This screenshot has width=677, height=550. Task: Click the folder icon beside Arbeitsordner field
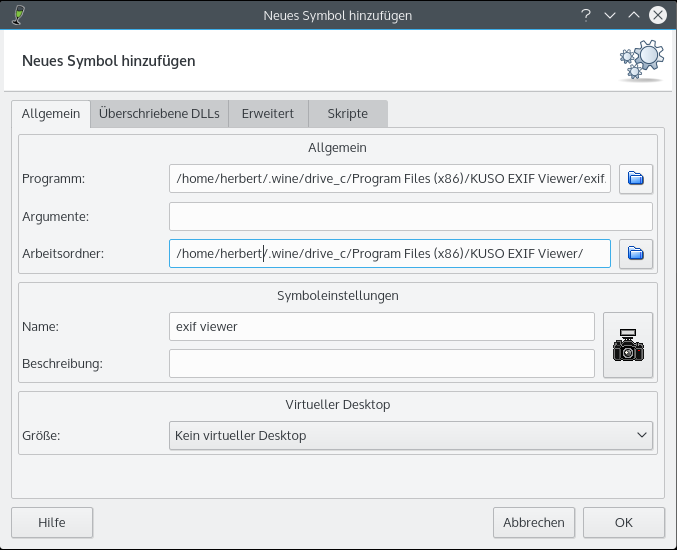(635, 253)
